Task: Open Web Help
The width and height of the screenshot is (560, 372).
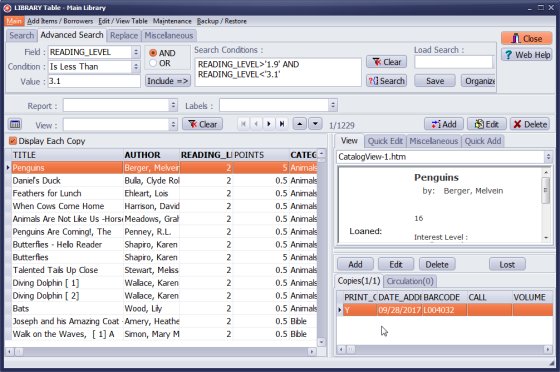Action: [526, 55]
